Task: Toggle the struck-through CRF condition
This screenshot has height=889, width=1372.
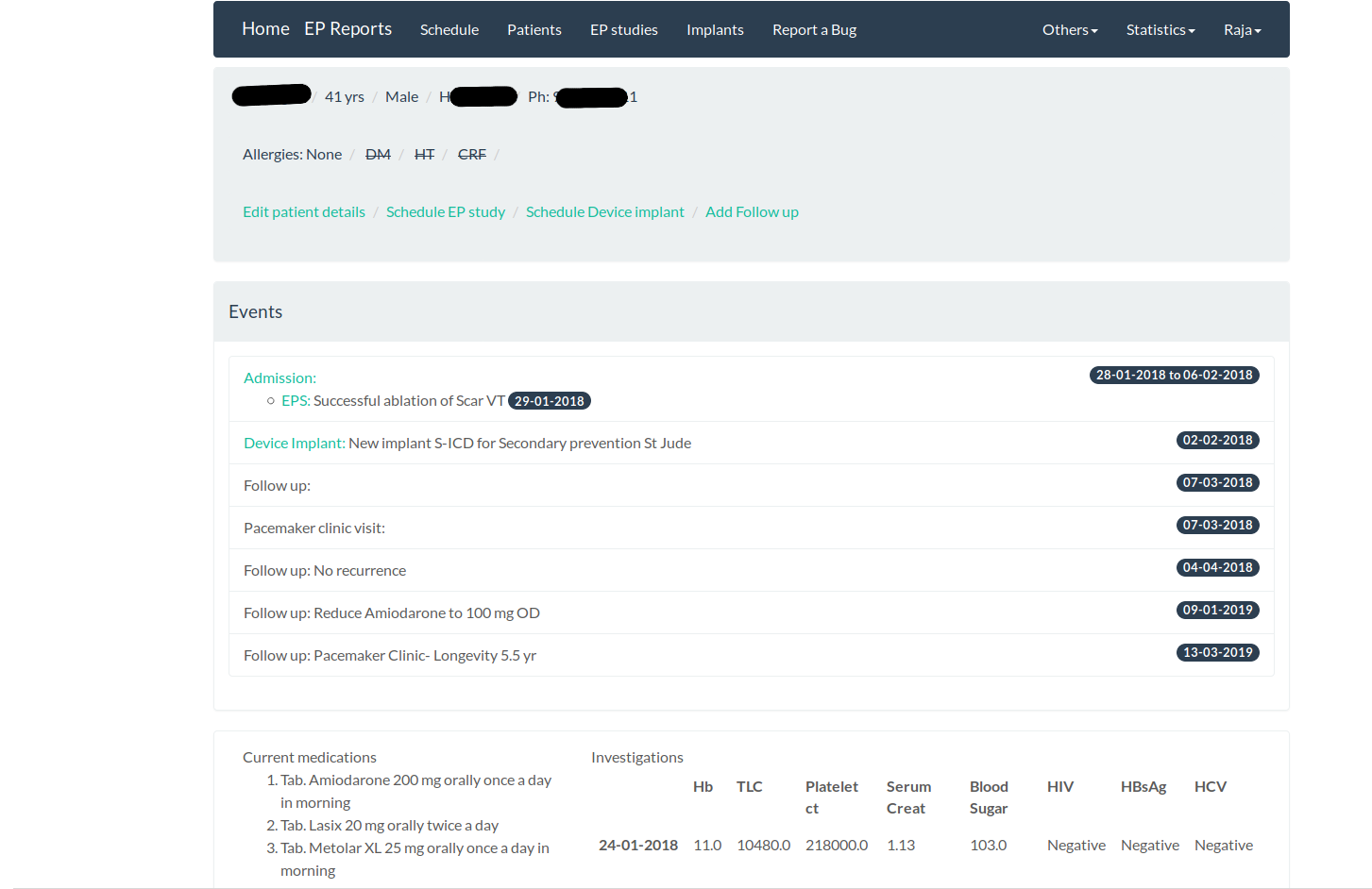Action: pos(472,155)
